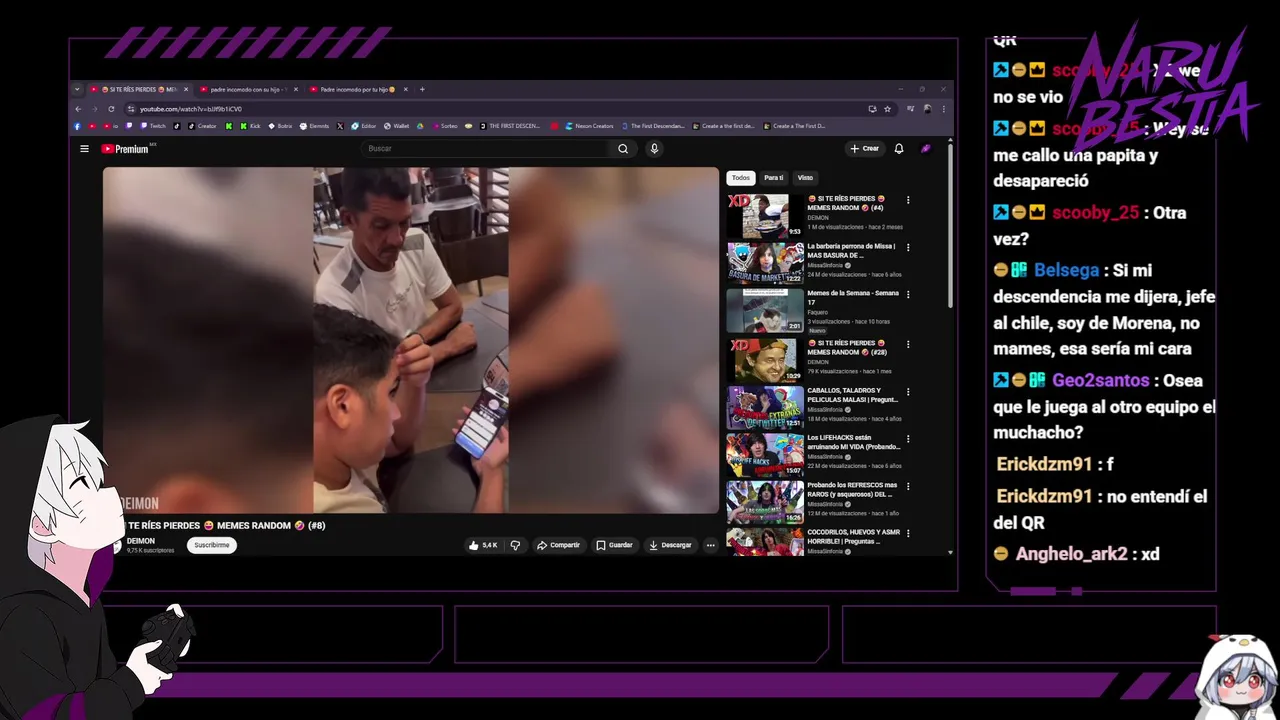Image resolution: width=1280 pixels, height=720 pixels.
Task: Open MEMES RANDOM (#28) video thumbnail
Action: (x=765, y=360)
